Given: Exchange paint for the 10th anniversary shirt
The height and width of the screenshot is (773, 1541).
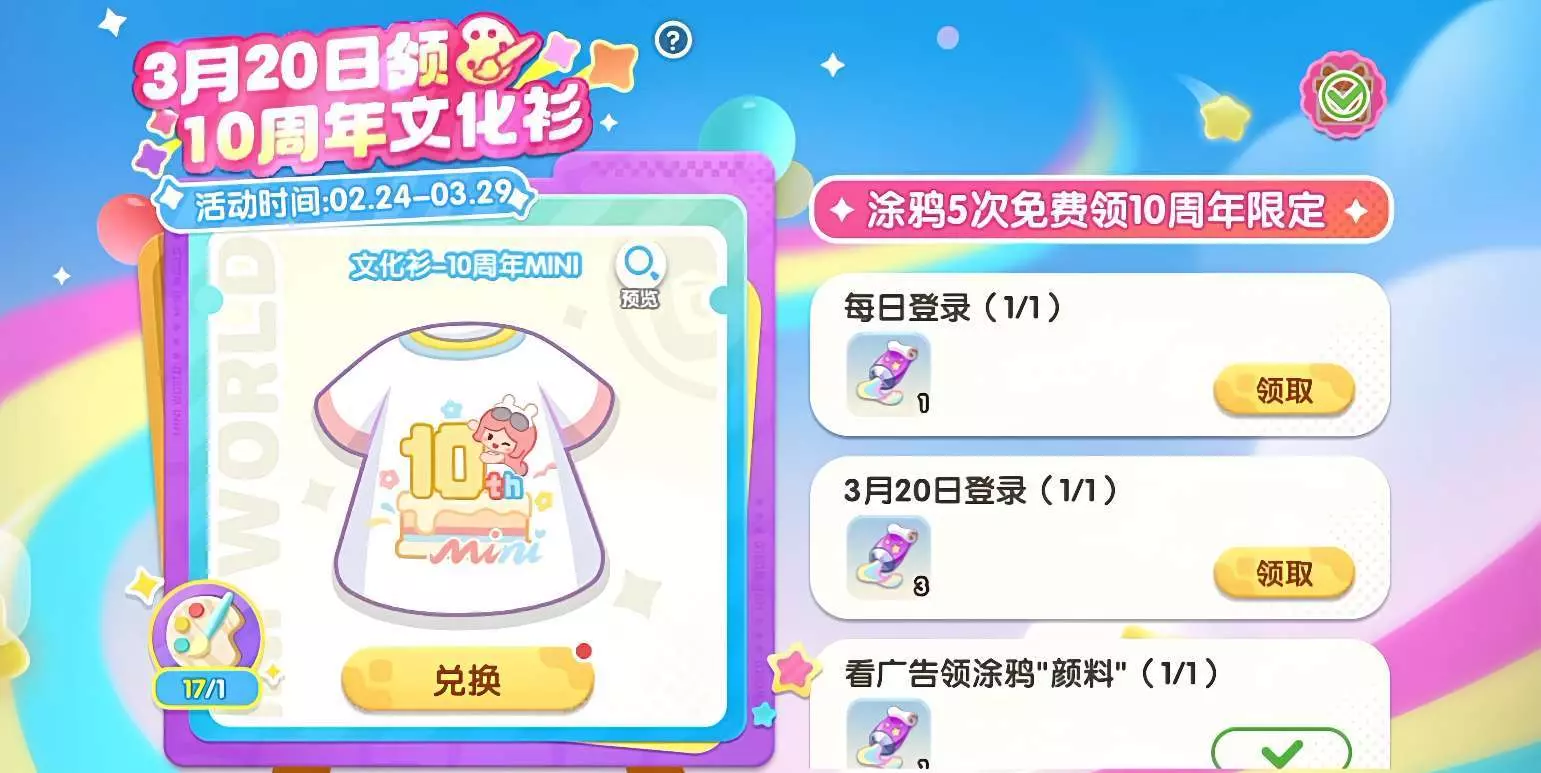Looking at the screenshot, I should coord(467,681).
